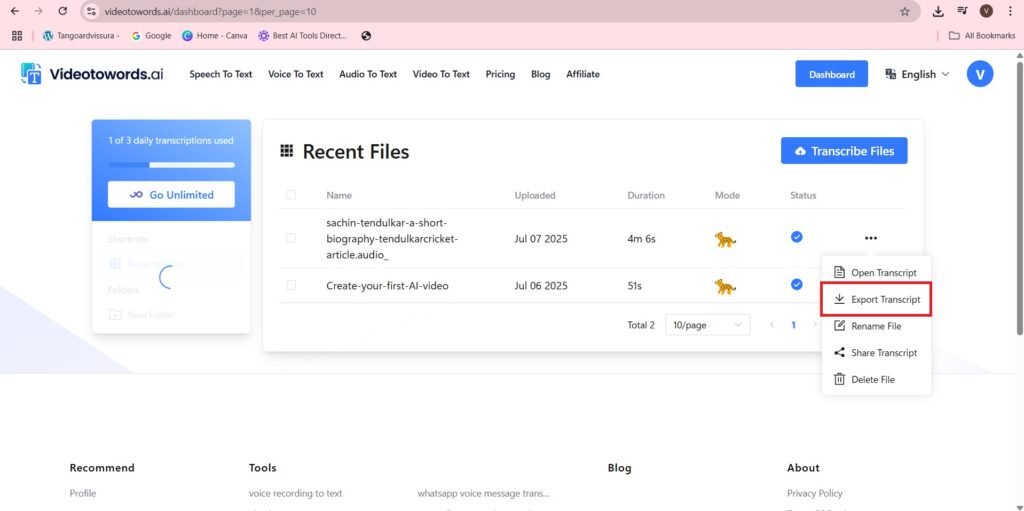The image size is (1024, 511).
Task: Click the address bar URL
Action: 210,11
